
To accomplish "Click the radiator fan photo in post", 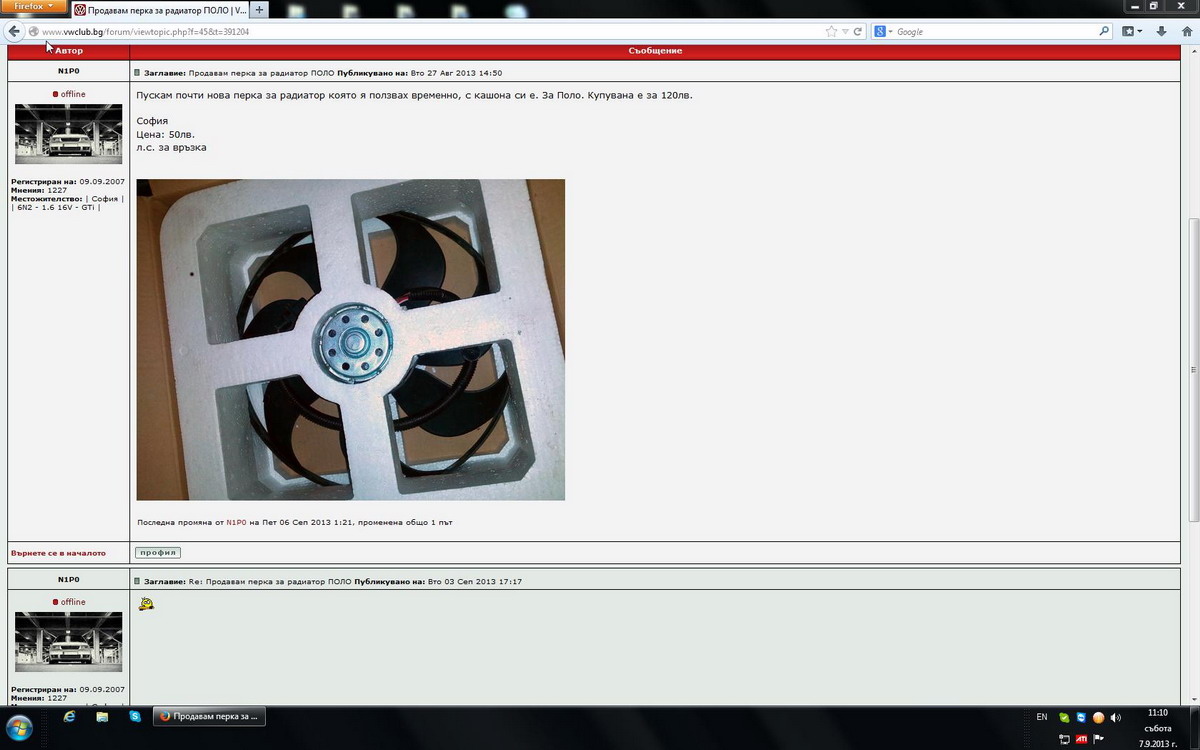I will 350,340.
